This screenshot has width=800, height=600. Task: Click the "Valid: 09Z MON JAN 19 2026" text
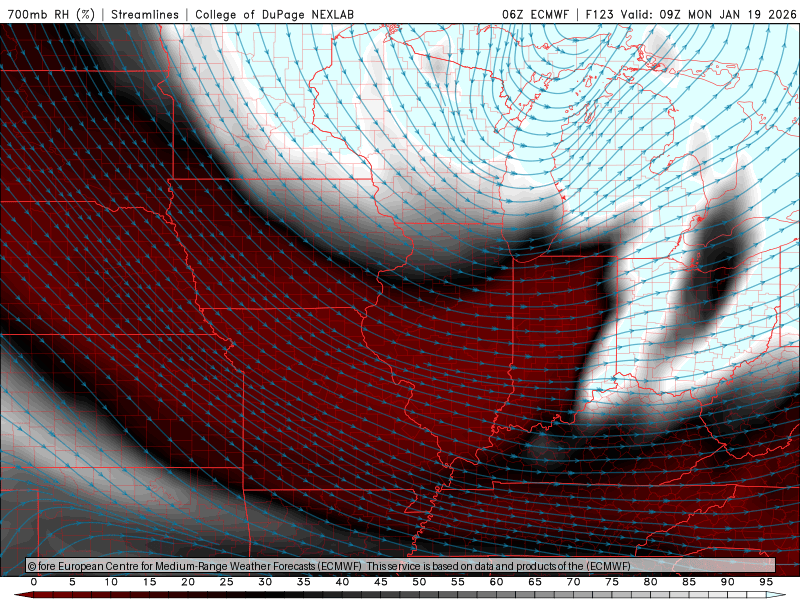[x=708, y=14]
